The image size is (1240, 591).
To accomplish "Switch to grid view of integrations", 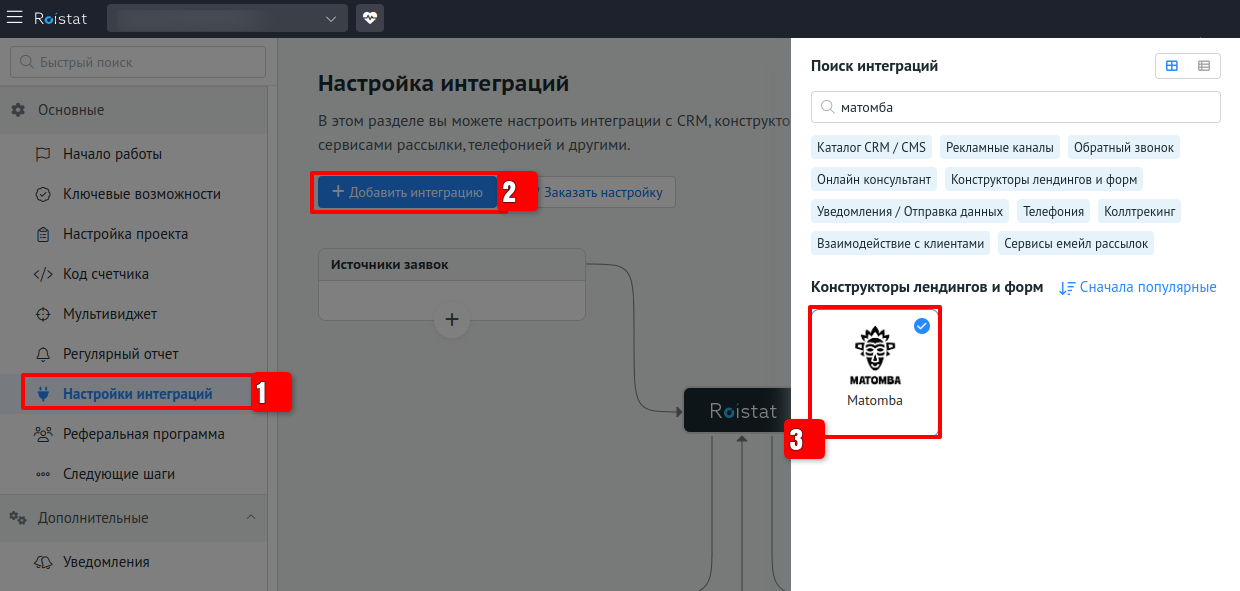I will [x=1171, y=66].
